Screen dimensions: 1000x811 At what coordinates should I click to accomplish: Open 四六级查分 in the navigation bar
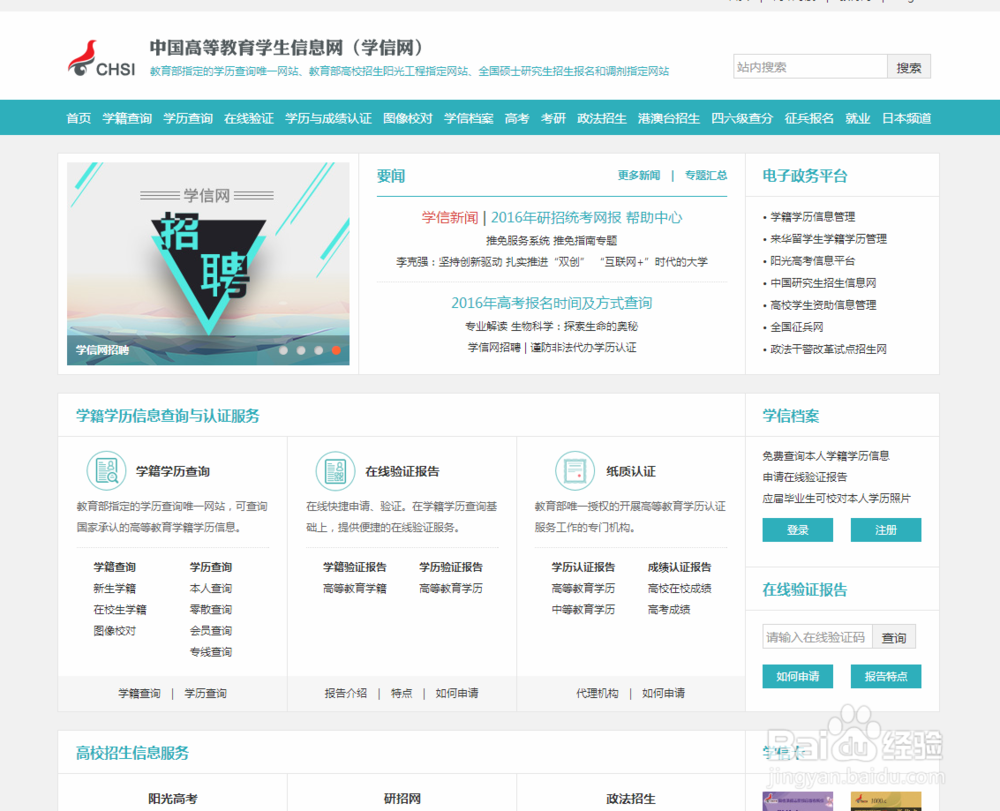point(742,118)
